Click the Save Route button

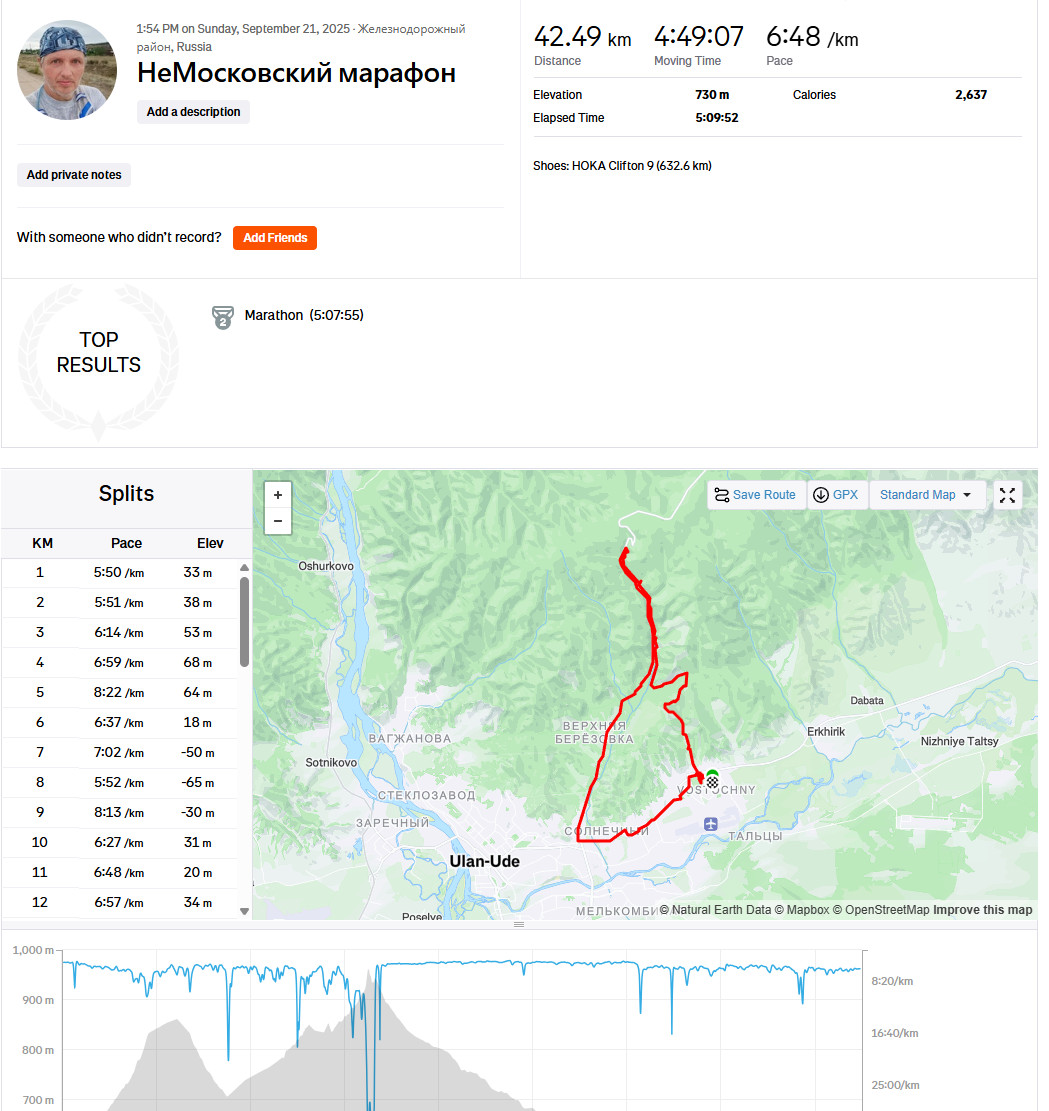coord(755,495)
